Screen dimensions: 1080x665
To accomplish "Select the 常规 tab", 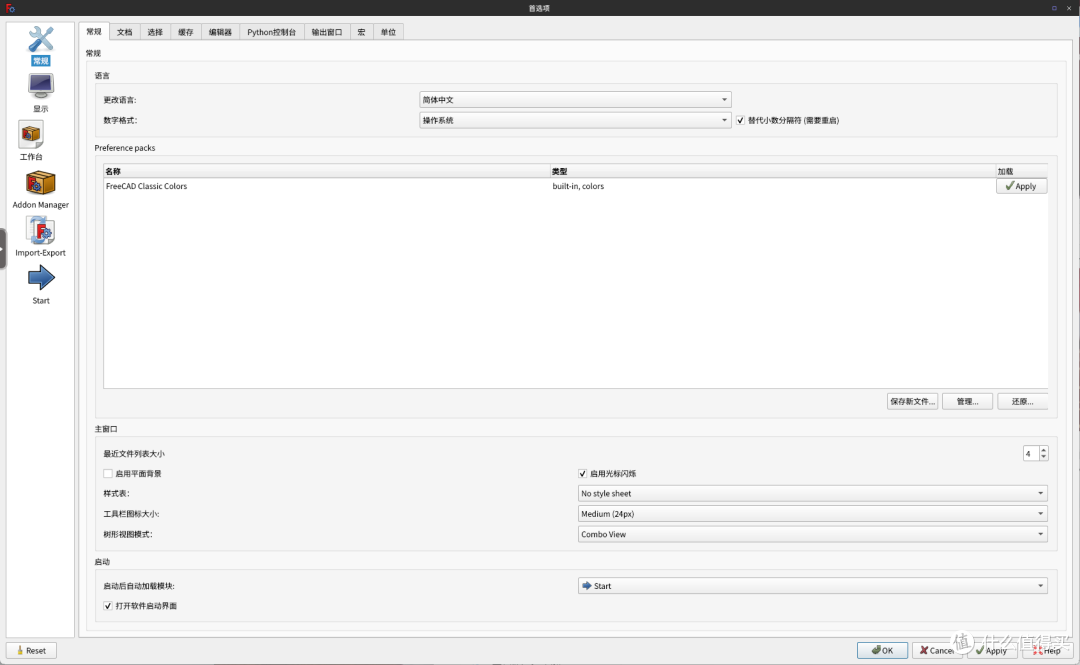I will tap(94, 32).
